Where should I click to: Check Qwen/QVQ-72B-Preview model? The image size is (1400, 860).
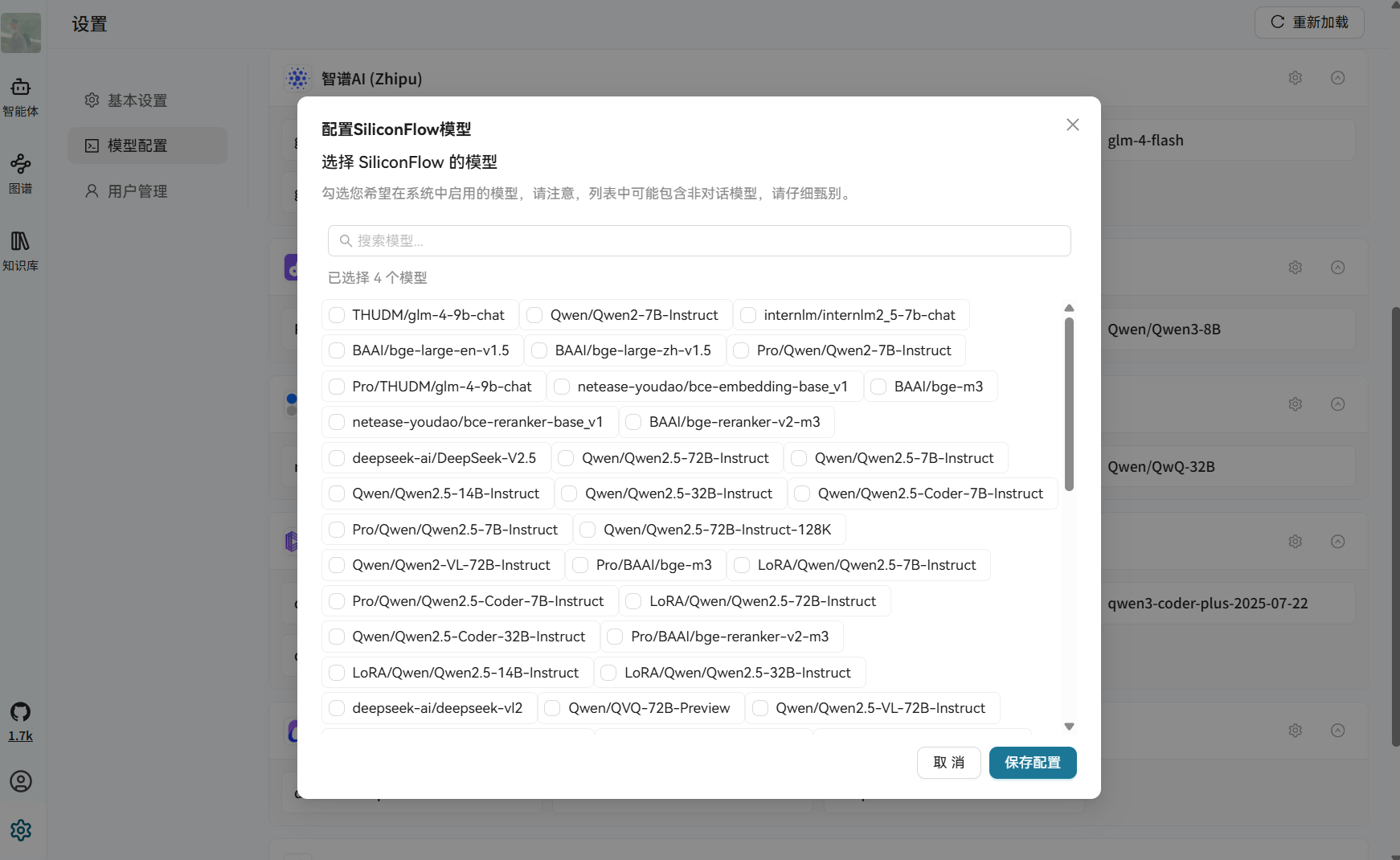(x=553, y=708)
